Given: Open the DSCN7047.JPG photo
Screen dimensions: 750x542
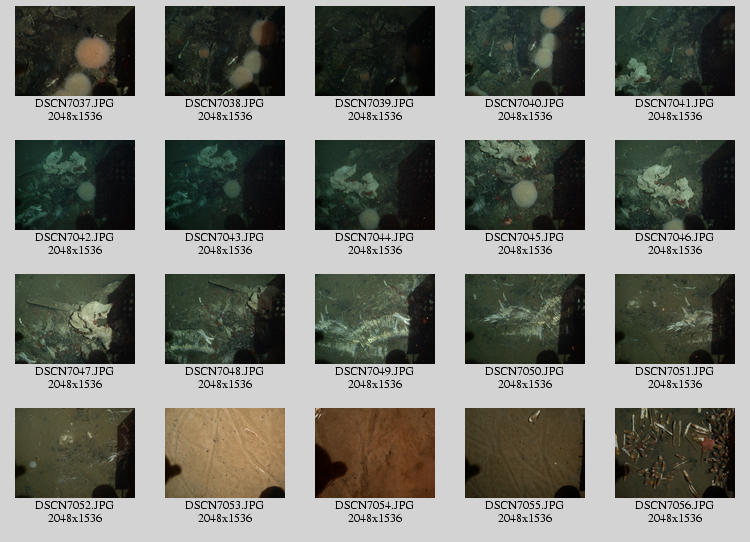Looking at the screenshot, I should [75, 319].
